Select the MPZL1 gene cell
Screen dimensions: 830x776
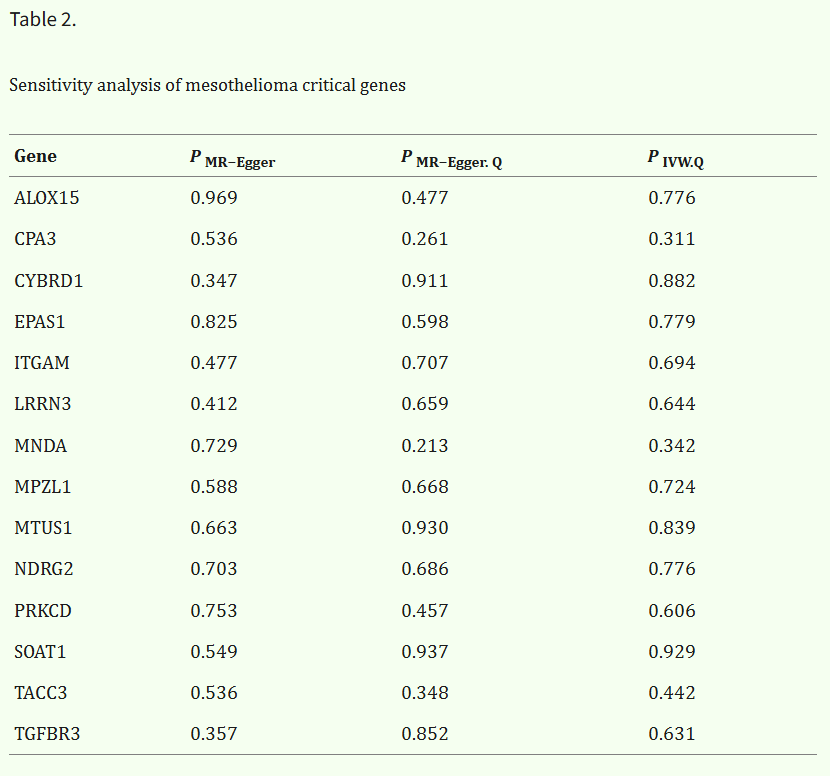(x=43, y=487)
